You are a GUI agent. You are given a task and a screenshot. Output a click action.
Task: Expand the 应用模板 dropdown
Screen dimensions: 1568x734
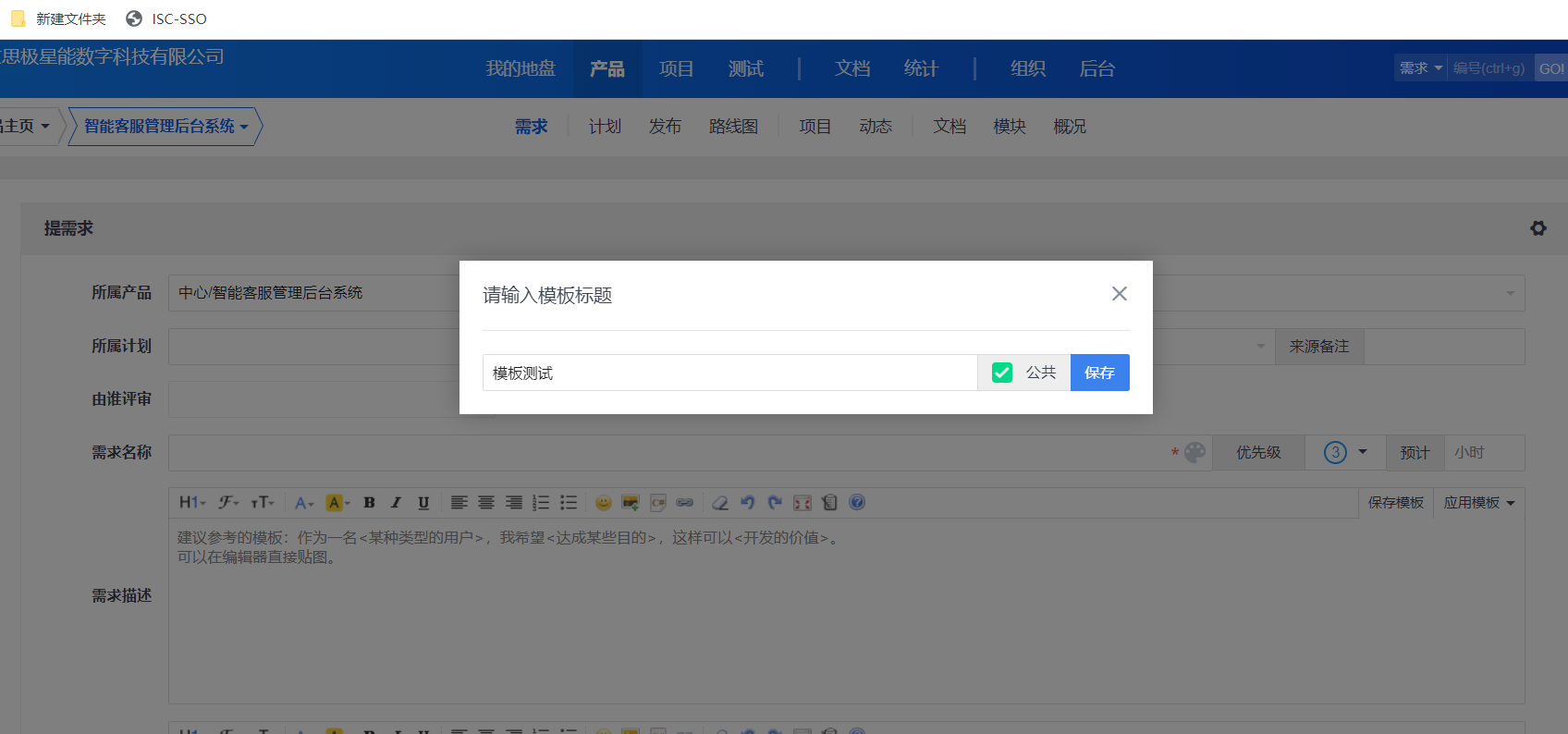pyautogui.click(x=1479, y=503)
